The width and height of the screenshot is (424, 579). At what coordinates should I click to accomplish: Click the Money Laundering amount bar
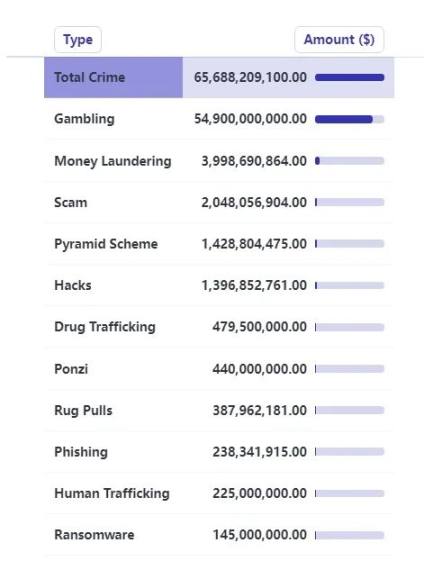[x=349, y=161]
